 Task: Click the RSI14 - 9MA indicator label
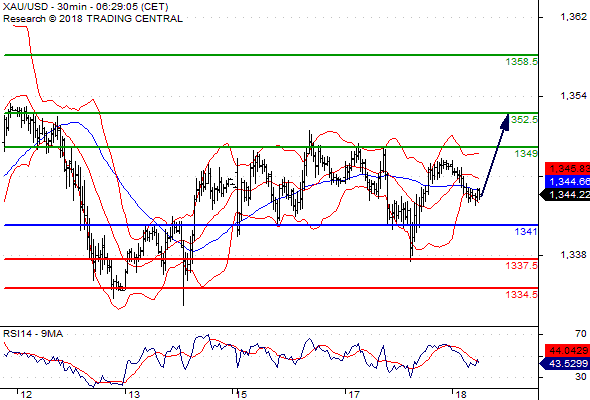33,334
